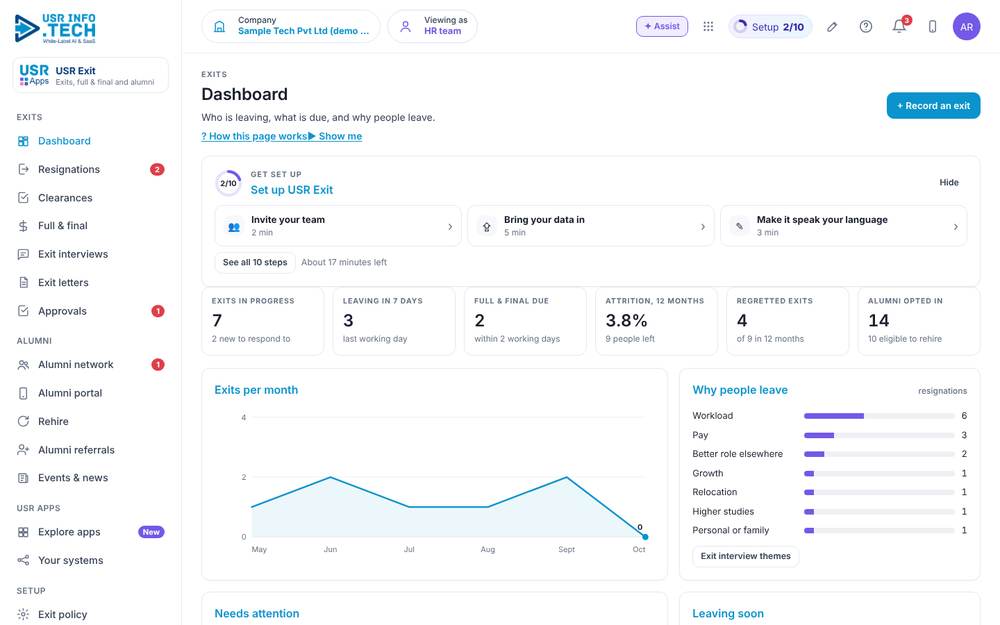Click the edit pencil icon in header
The image size is (1000, 625).
click(832, 27)
